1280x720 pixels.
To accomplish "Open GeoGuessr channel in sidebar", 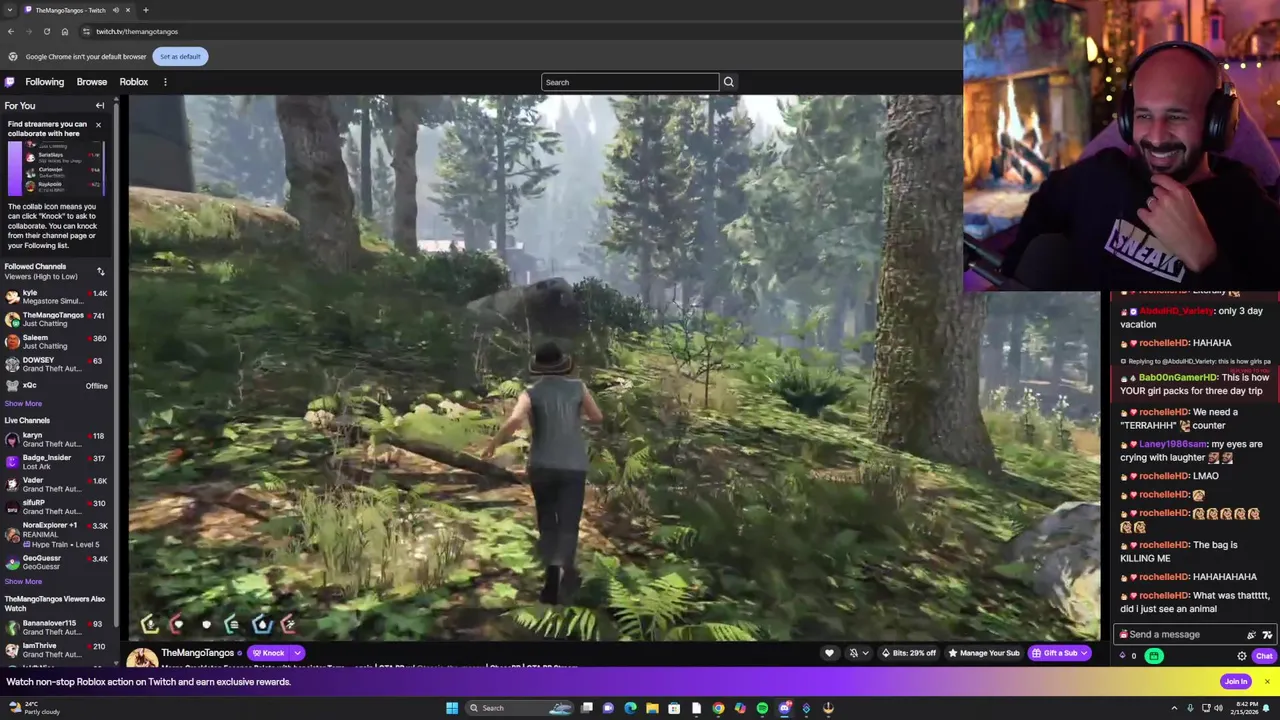I will pyautogui.click(x=56, y=562).
